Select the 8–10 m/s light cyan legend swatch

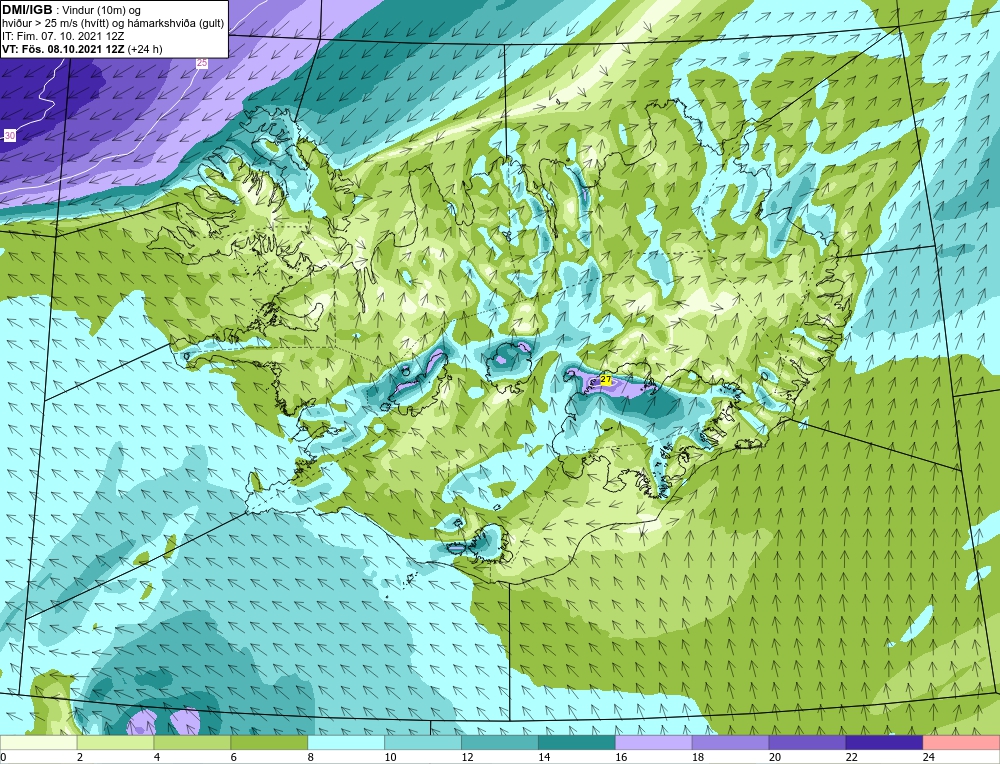click(346, 743)
